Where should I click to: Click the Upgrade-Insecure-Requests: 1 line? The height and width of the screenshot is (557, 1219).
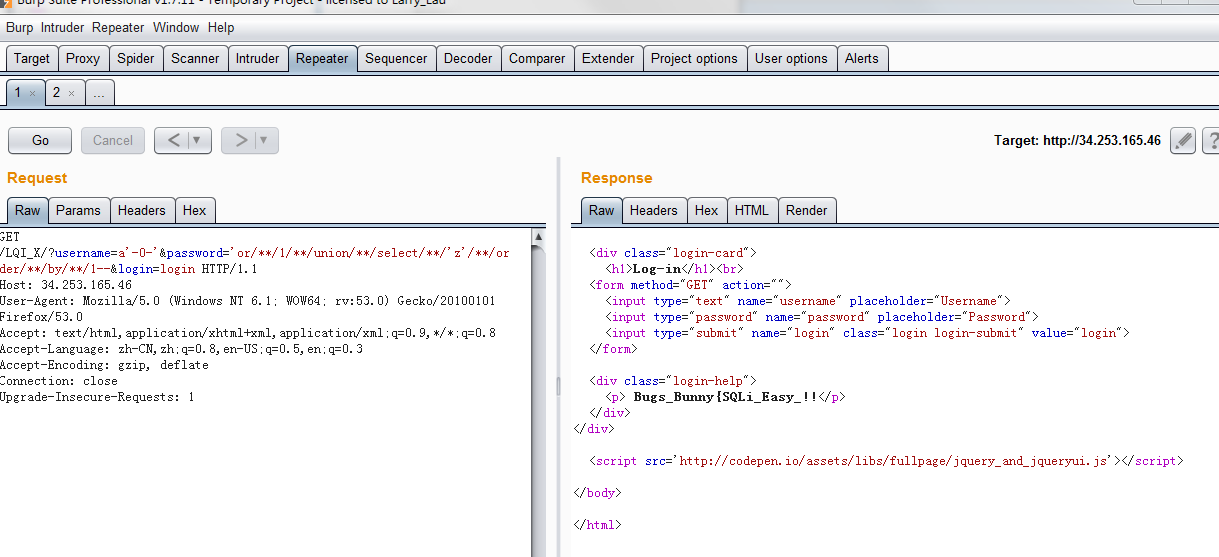coord(97,397)
